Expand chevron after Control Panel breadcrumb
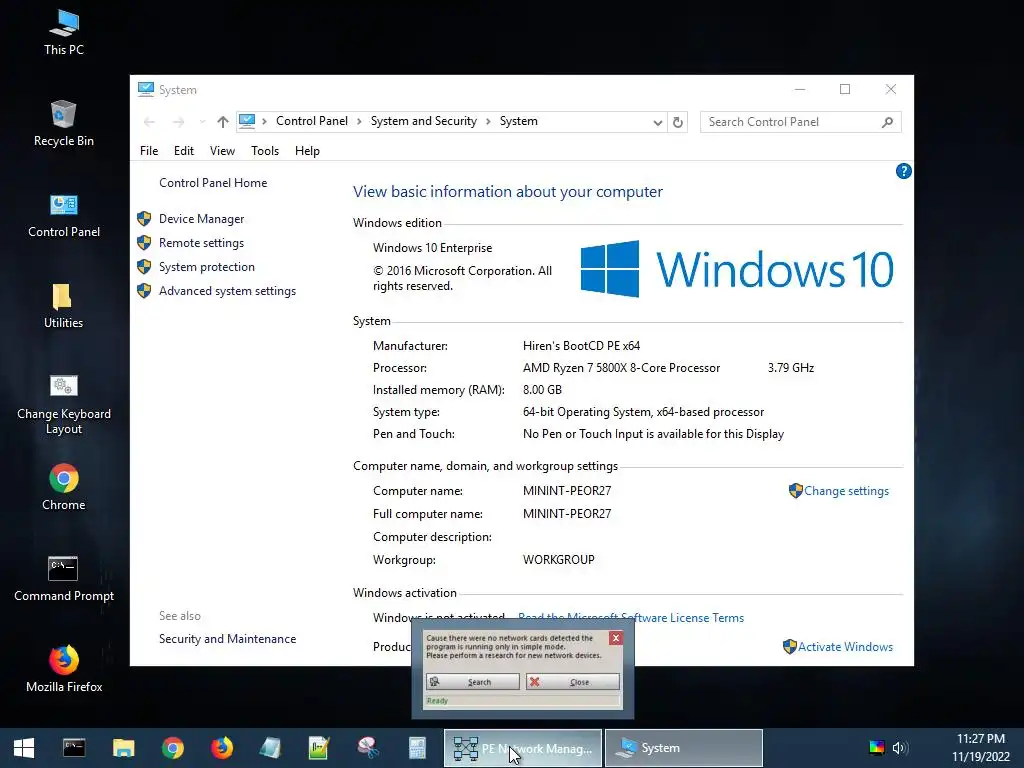Image resolution: width=1024 pixels, height=768 pixels. point(359,121)
